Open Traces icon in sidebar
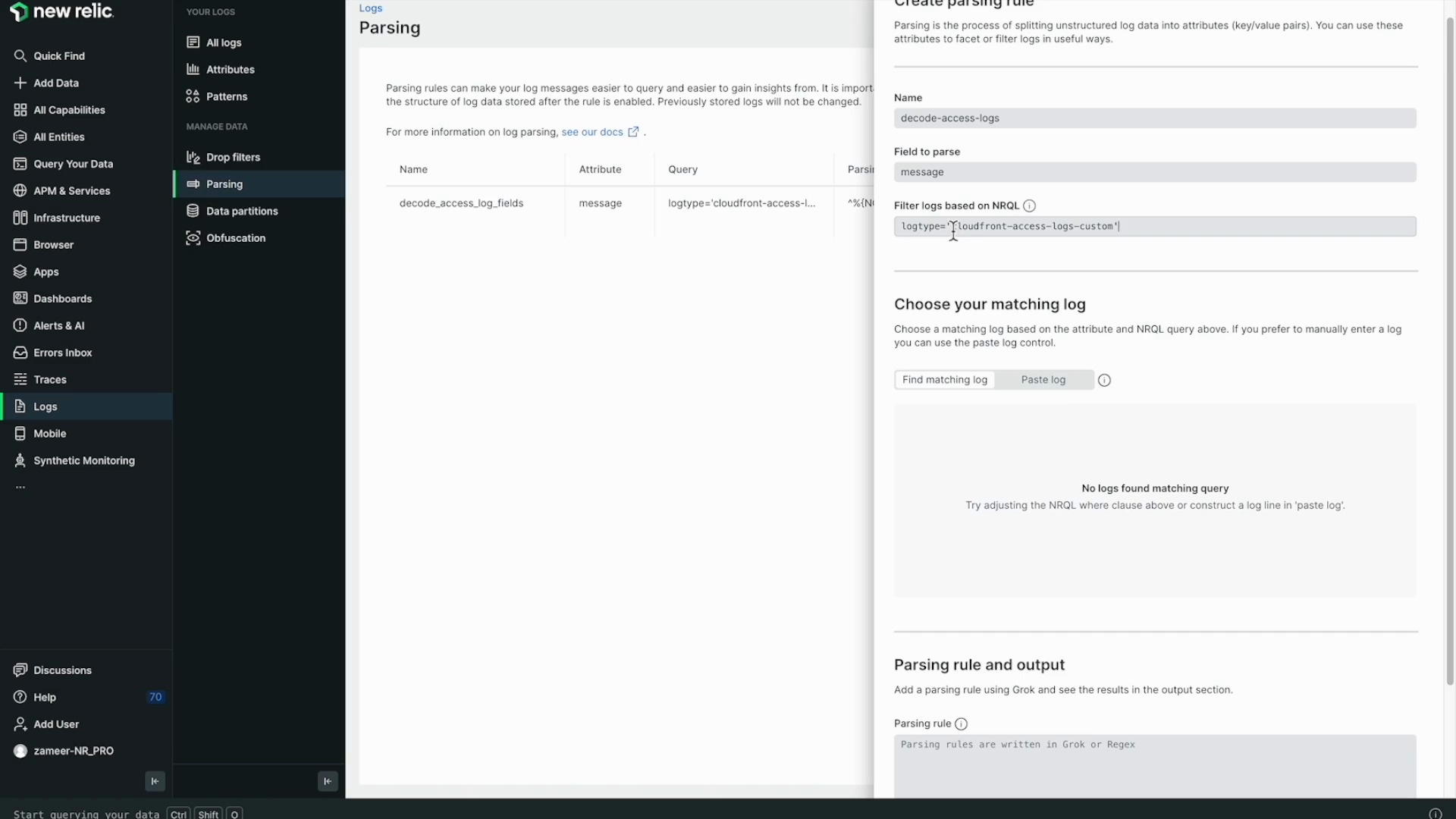1456x819 pixels. click(20, 379)
